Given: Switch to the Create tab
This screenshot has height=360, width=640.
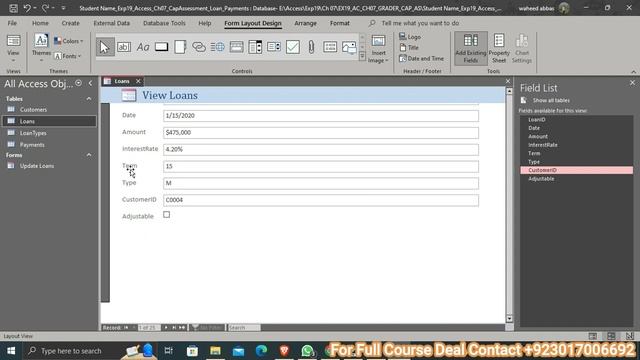Looking at the screenshot, I should point(70,23).
